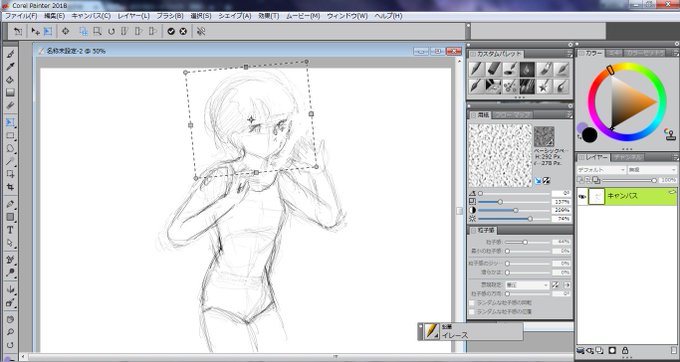Image resolution: width=680 pixels, height=362 pixels.
Task: Toggle visibility of キャンバス layer
Action: (582, 197)
